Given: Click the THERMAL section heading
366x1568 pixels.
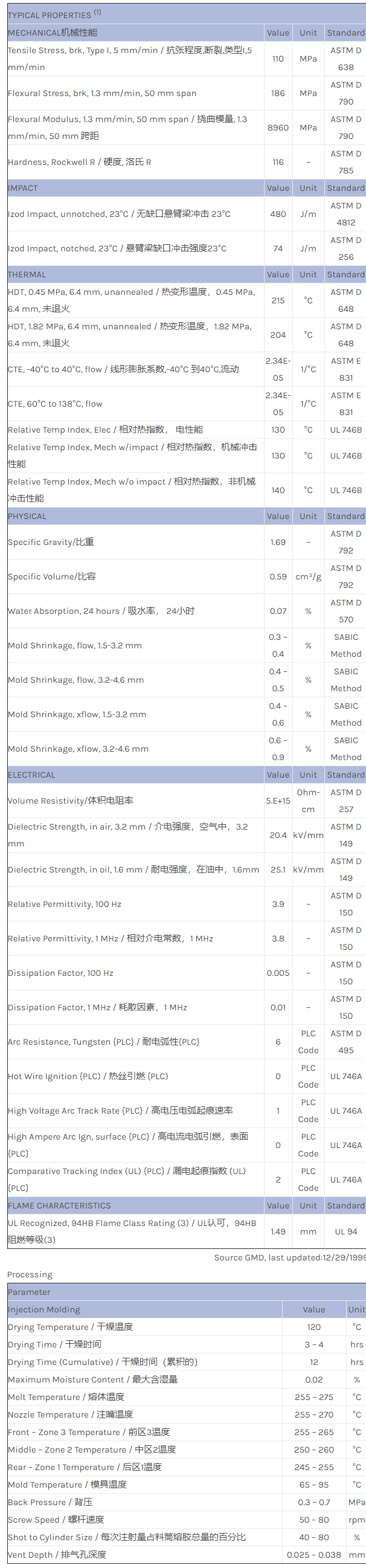Looking at the screenshot, I should (x=27, y=274).
